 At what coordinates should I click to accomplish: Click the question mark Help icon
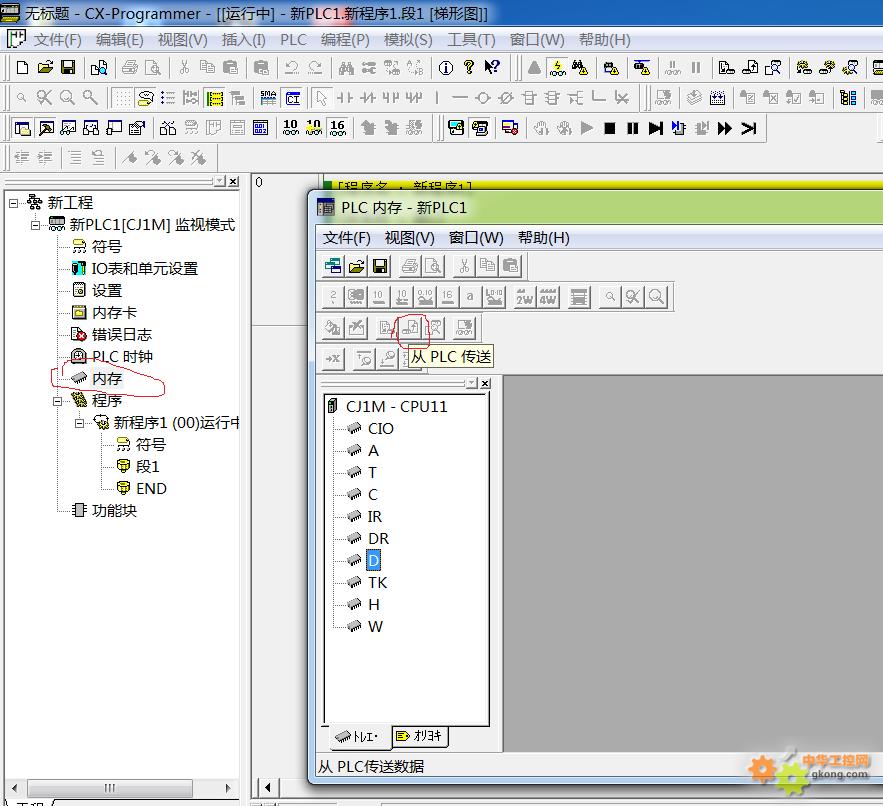[x=469, y=68]
